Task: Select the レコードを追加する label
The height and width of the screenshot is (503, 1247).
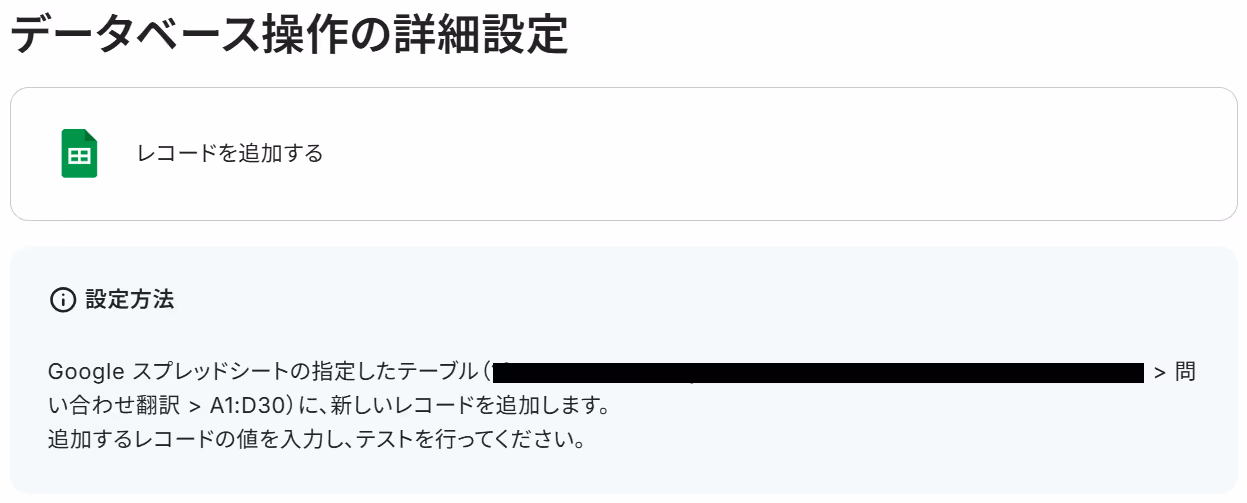Action: pos(230,154)
